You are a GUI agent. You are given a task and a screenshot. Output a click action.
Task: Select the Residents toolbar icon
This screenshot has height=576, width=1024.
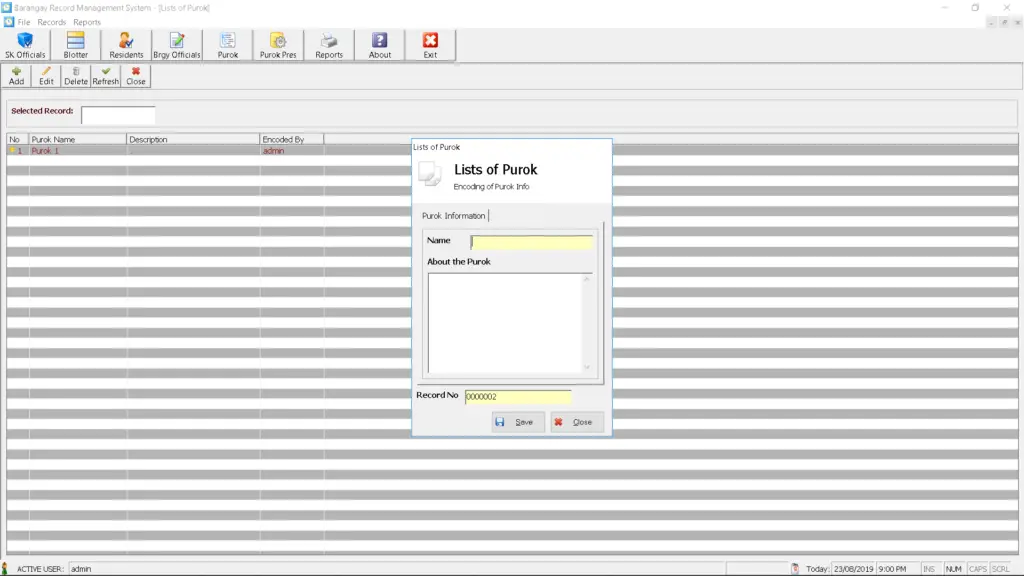[126, 44]
